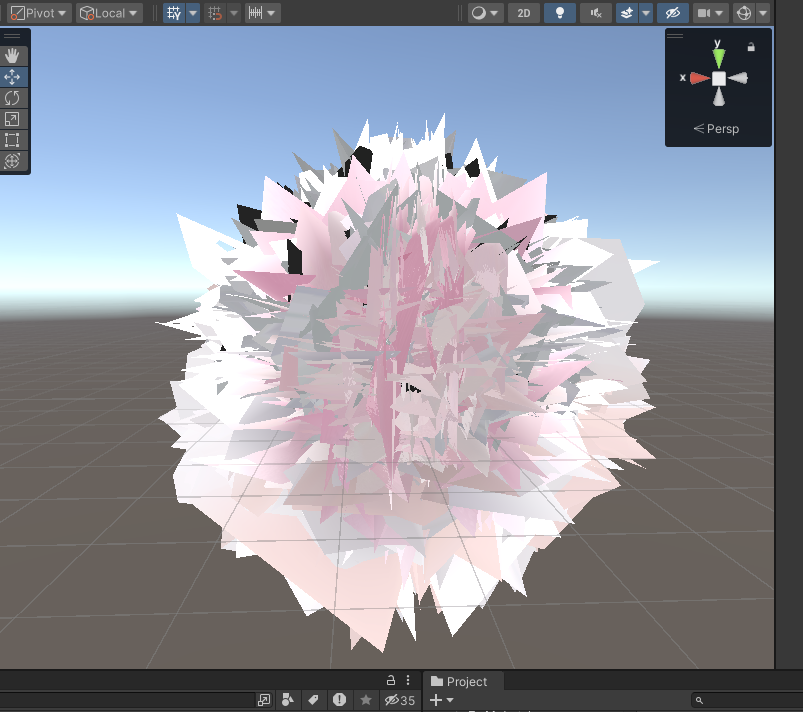Open the scene camera settings dropdown
The height and width of the screenshot is (712, 803).
709,13
